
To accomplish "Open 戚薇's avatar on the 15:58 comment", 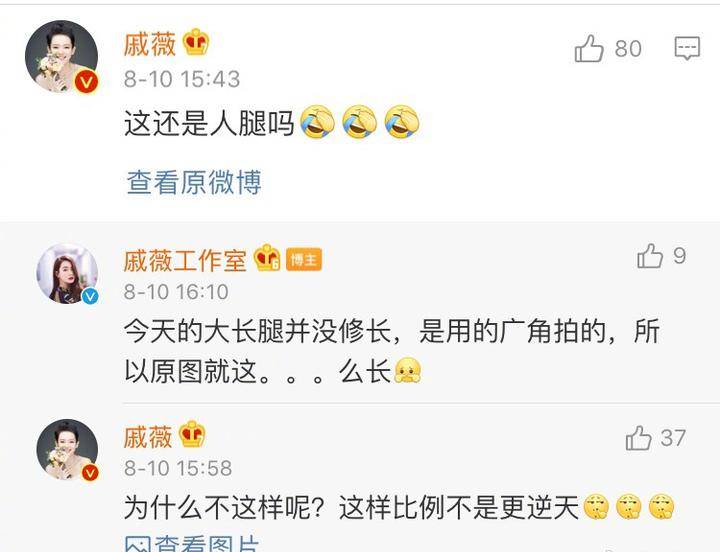I will coord(68,450).
